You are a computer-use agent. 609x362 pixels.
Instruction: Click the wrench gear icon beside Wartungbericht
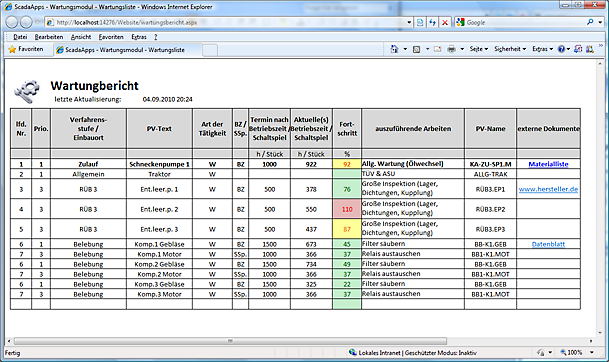(x=26, y=92)
